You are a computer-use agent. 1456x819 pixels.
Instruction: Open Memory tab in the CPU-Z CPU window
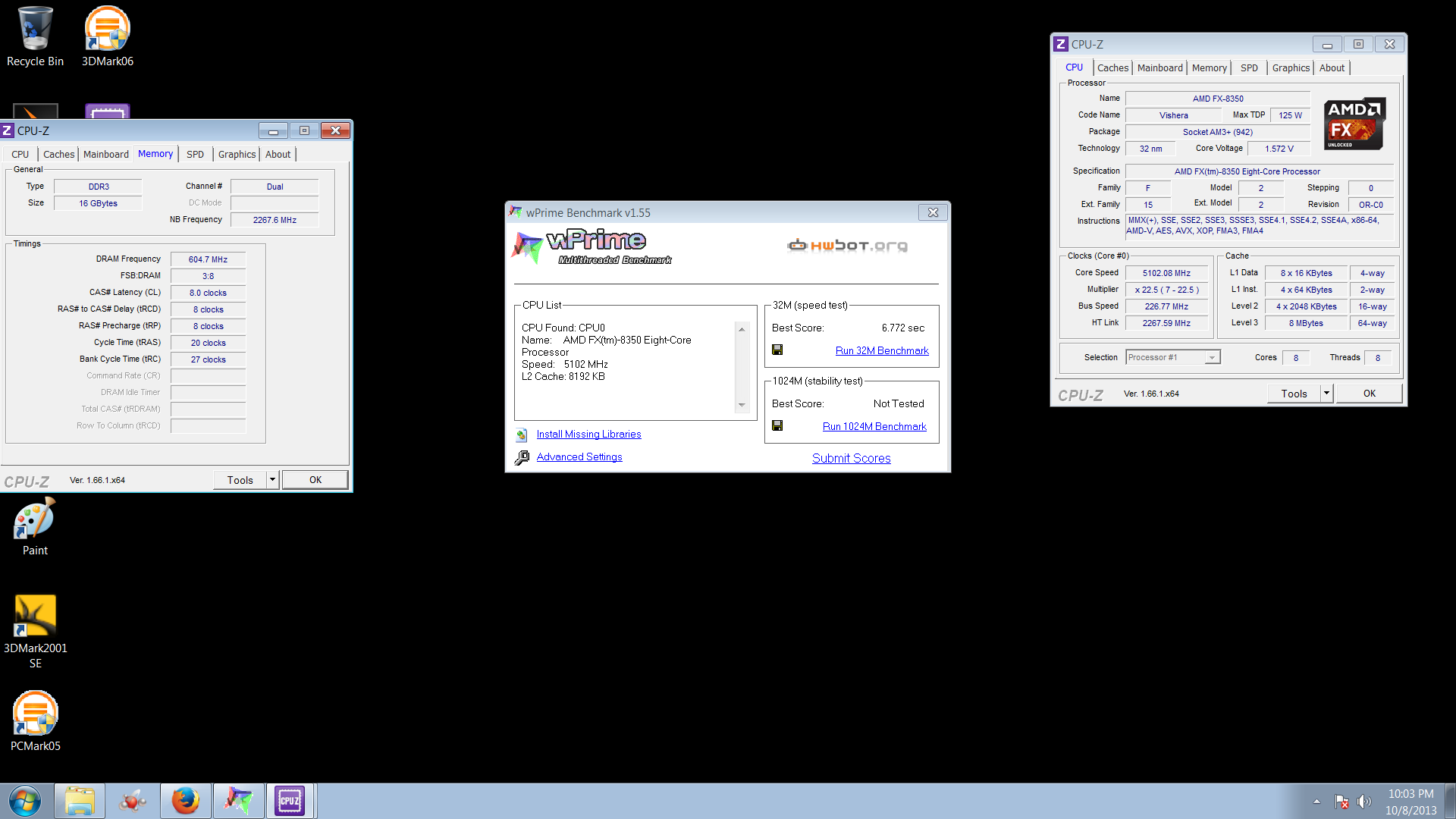click(x=1209, y=67)
